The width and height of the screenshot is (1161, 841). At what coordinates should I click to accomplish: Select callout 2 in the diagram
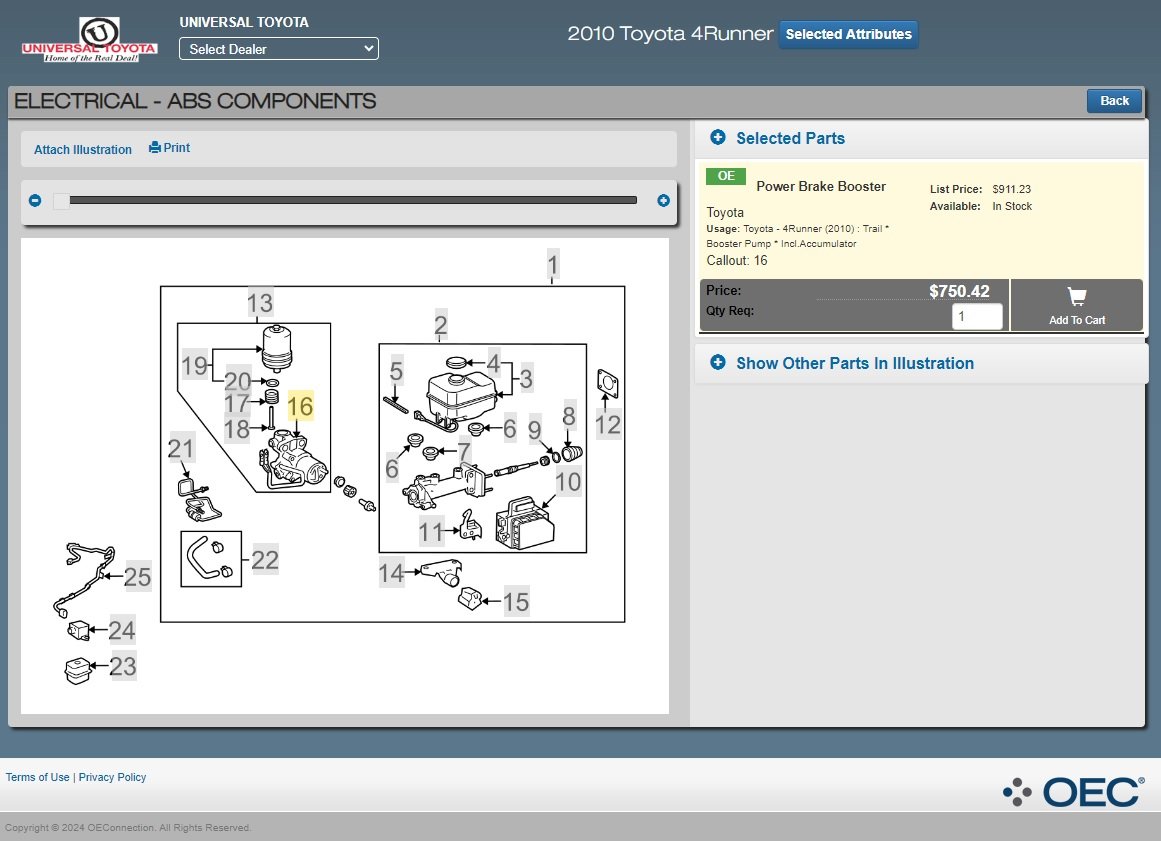441,325
